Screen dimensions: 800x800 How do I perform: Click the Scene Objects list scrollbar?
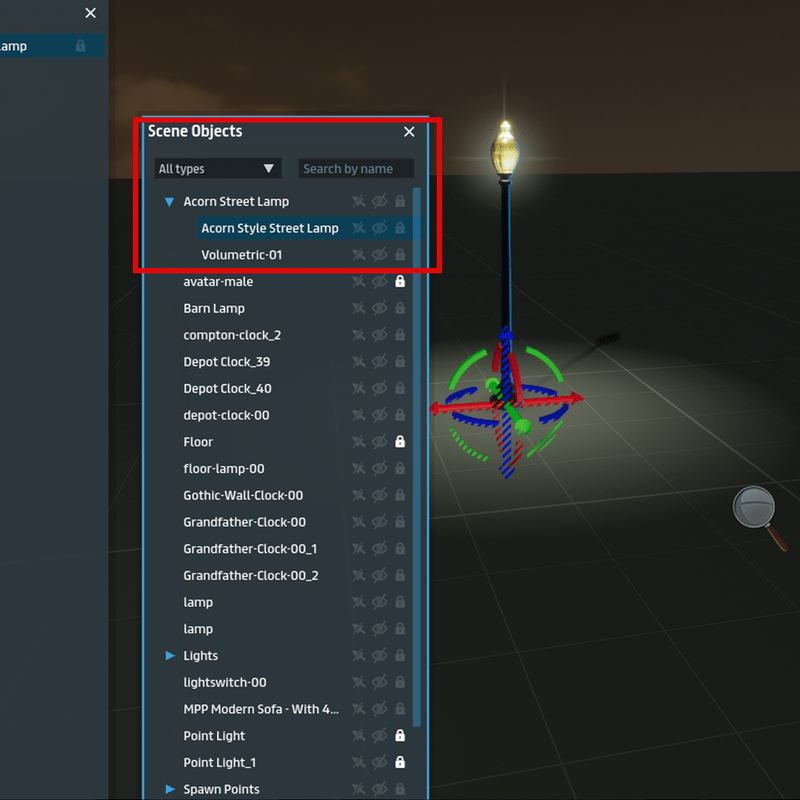[417, 450]
